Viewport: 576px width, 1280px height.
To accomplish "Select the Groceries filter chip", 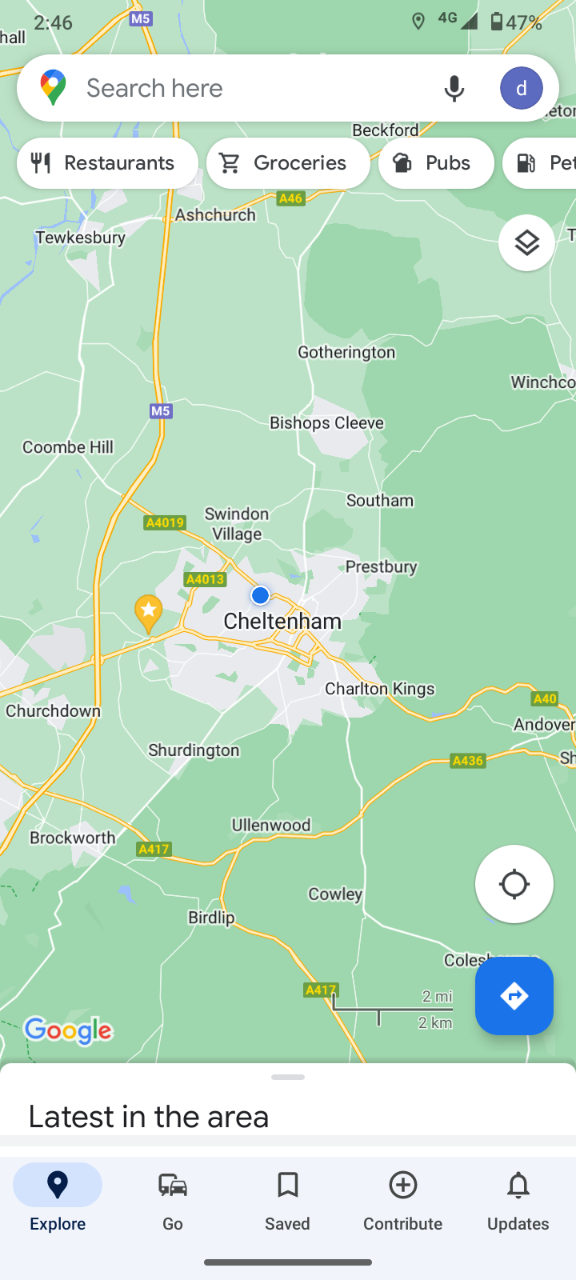I will coord(288,163).
